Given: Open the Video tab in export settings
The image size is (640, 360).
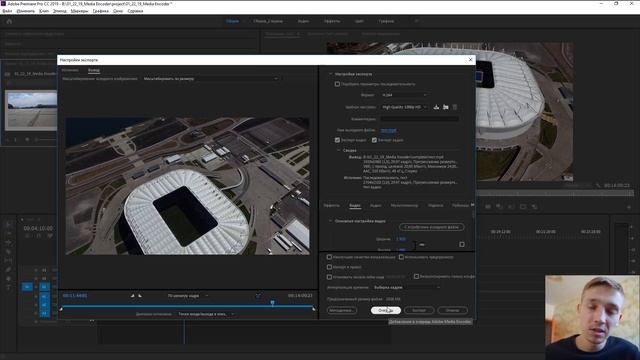Looking at the screenshot, I should (355, 205).
